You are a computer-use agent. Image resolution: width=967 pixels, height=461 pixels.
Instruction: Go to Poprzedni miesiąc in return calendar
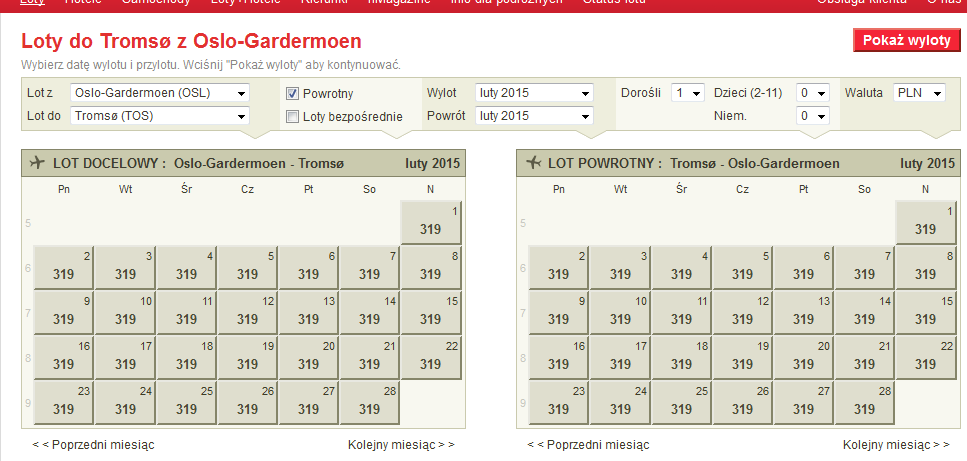click(588, 444)
